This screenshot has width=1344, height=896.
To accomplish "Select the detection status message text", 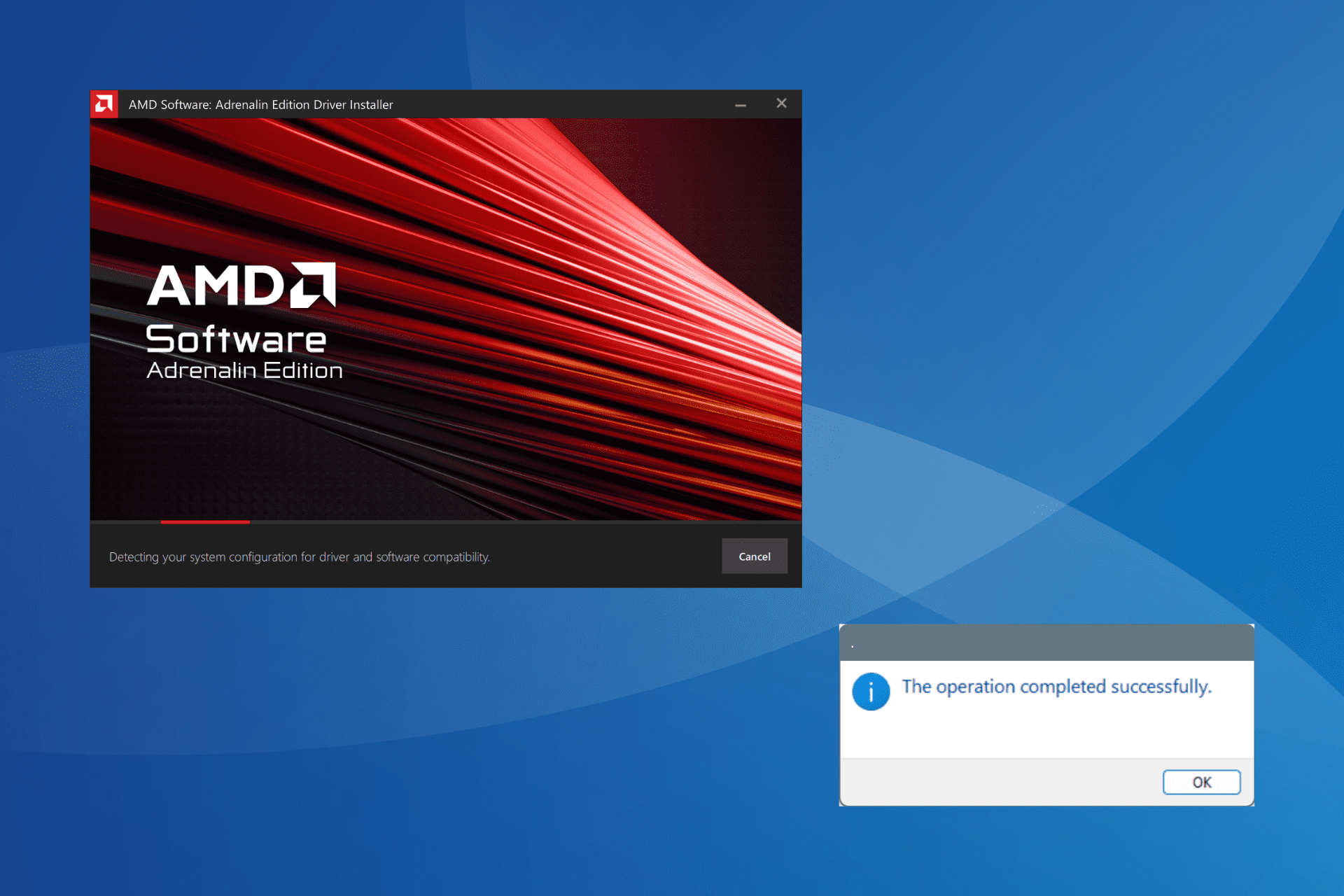I will 300,556.
